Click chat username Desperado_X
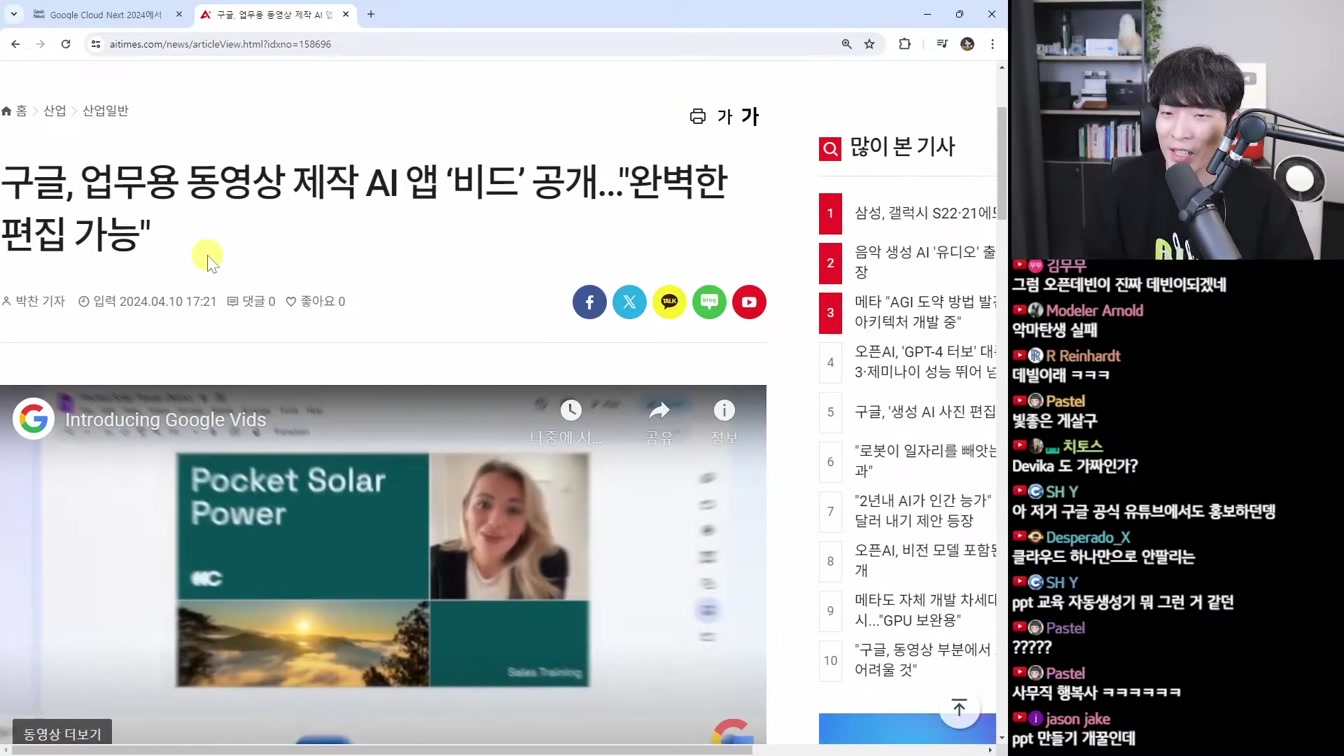Viewport: 1344px width, 756px height. (1088, 537)
